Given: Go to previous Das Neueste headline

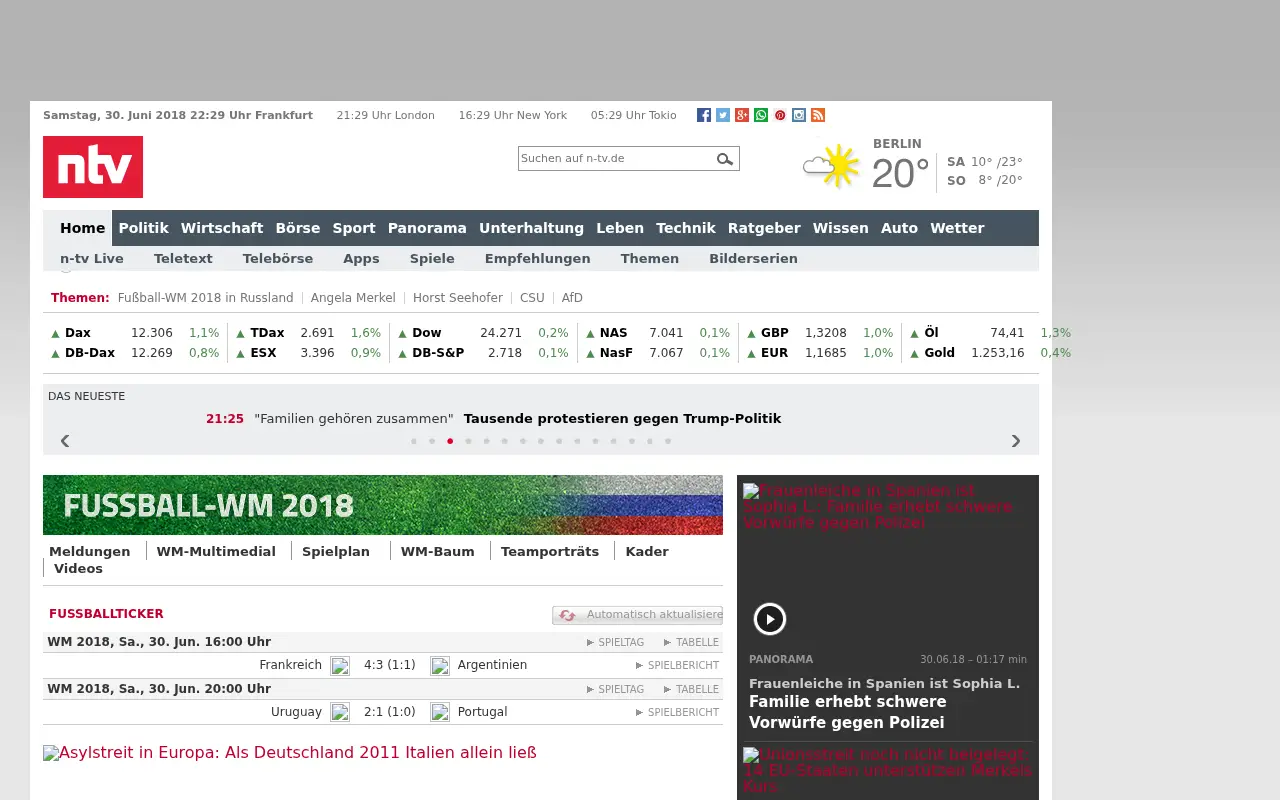Looking at the screenshot, I should pyautogui.click(x=65, y=440).
